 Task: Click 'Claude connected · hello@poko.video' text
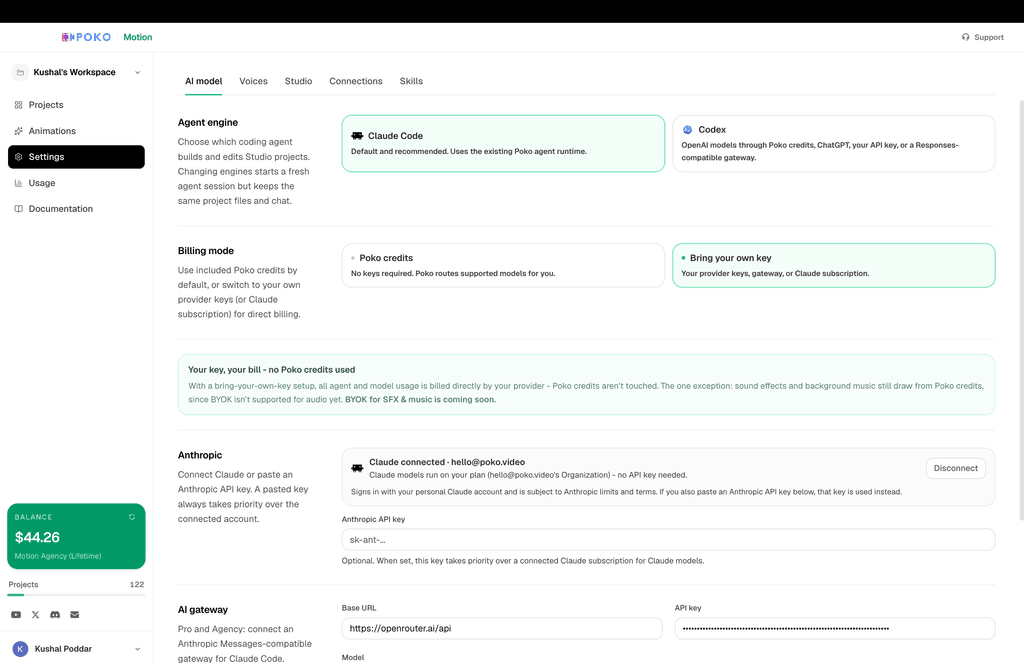[x=447, y=462]
